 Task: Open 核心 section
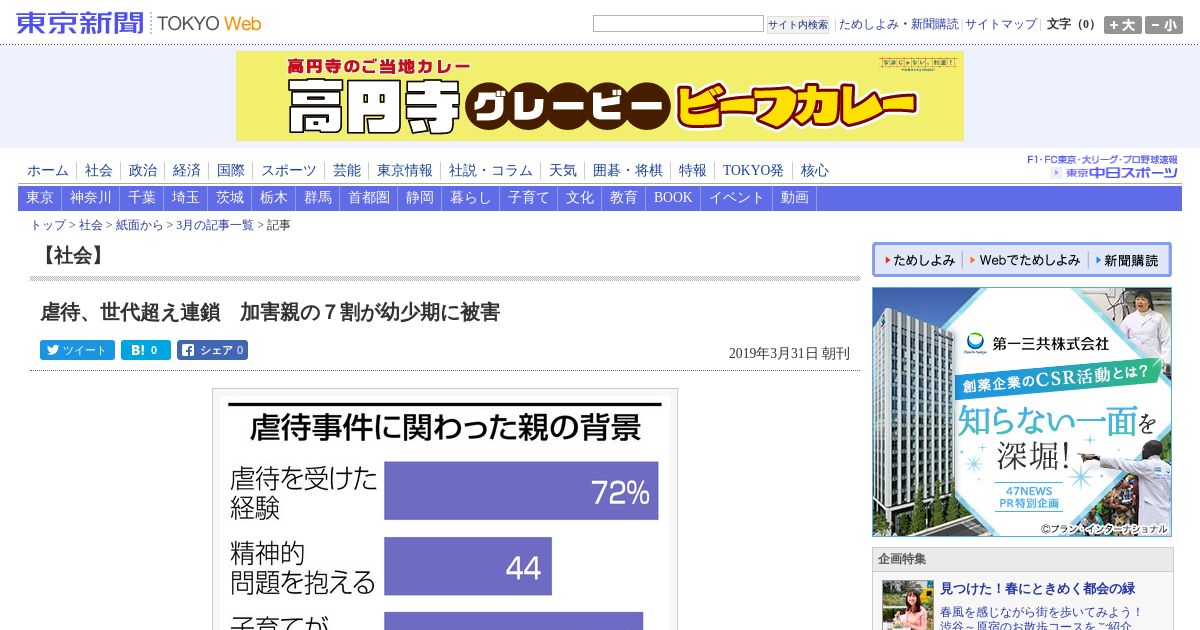pos(815,171)
